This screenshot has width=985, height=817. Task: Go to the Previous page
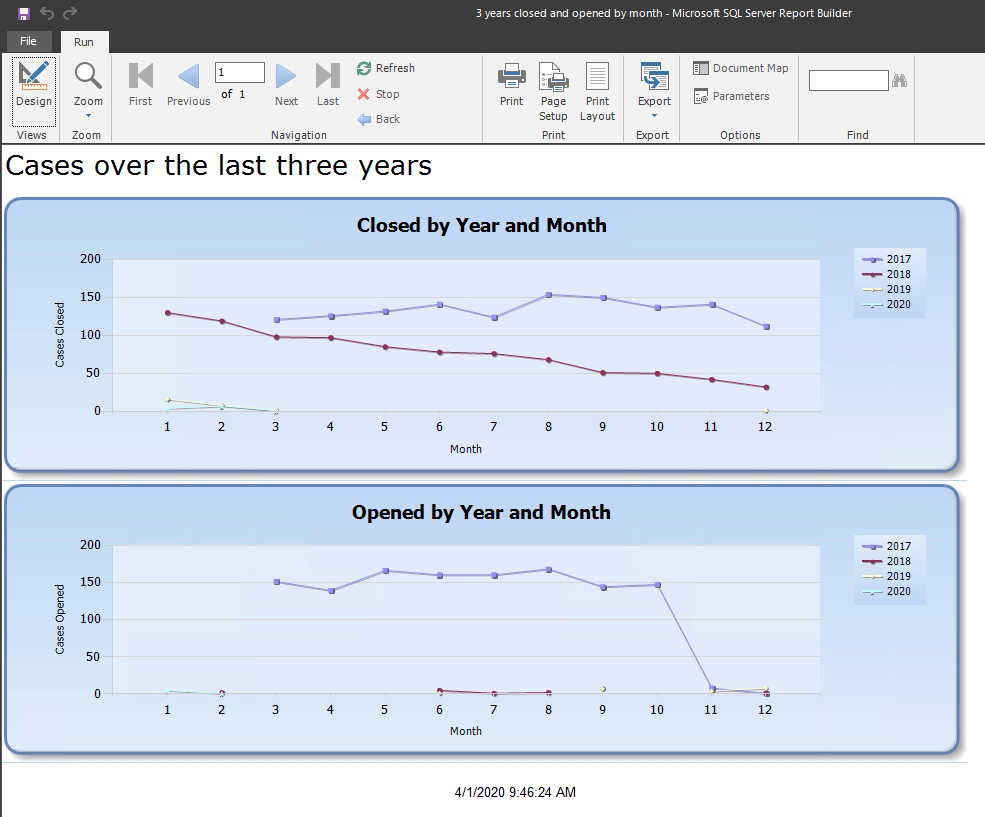188,84
